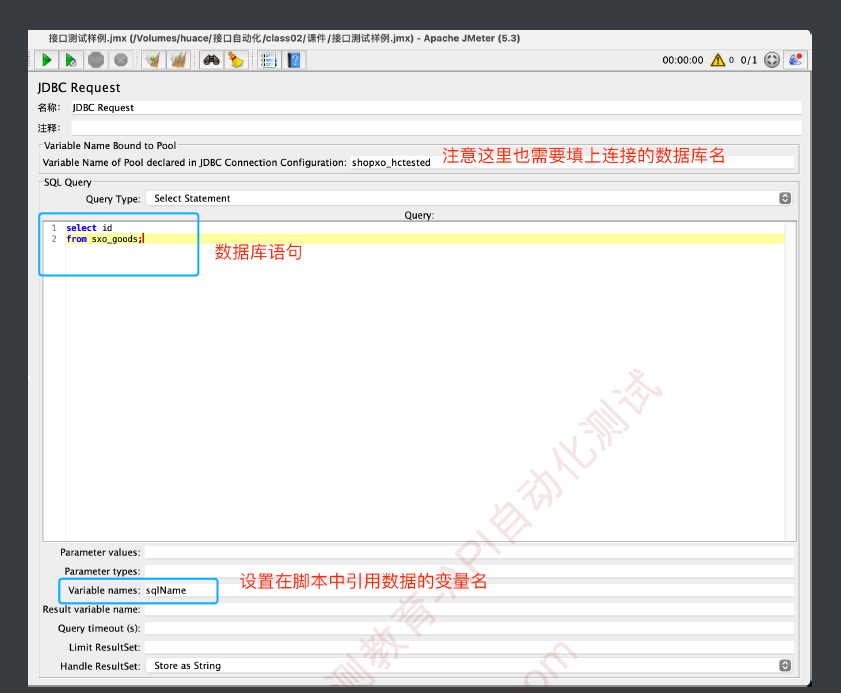Click Start no pauses button
This screenshot has width=841, height=693.
click(71, 60)
